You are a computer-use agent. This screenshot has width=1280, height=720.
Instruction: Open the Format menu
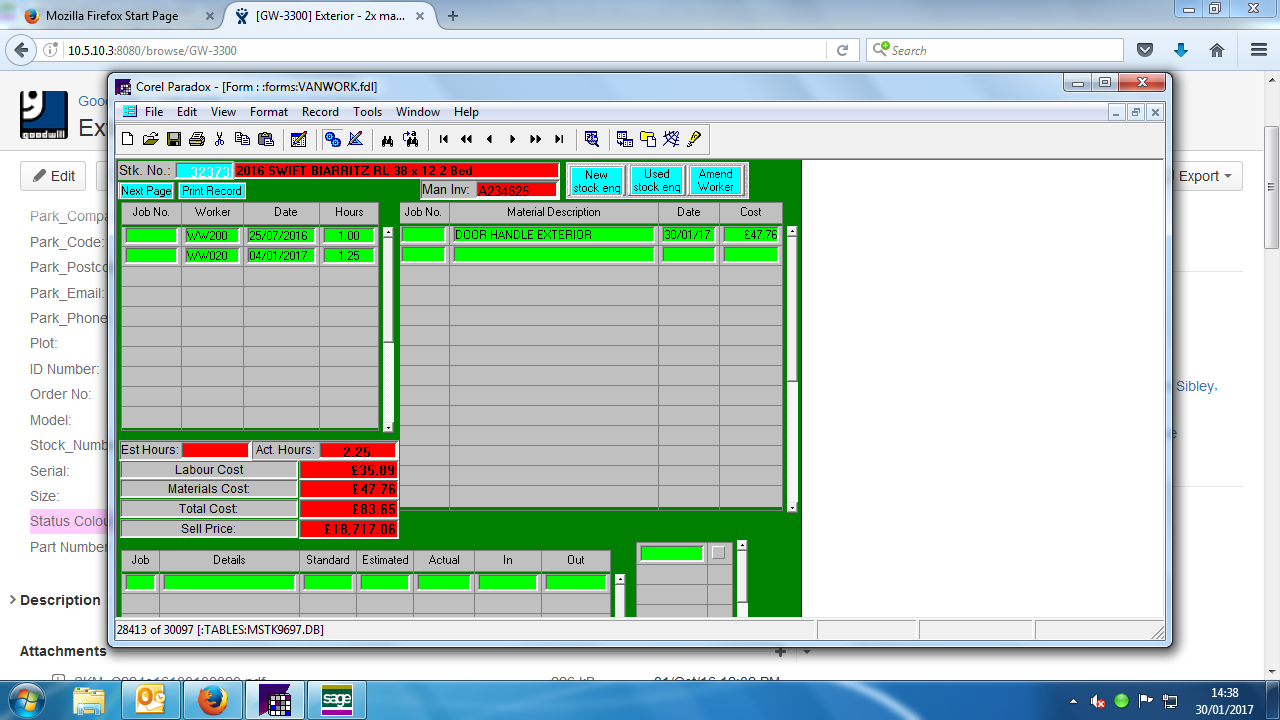(269, 112)
